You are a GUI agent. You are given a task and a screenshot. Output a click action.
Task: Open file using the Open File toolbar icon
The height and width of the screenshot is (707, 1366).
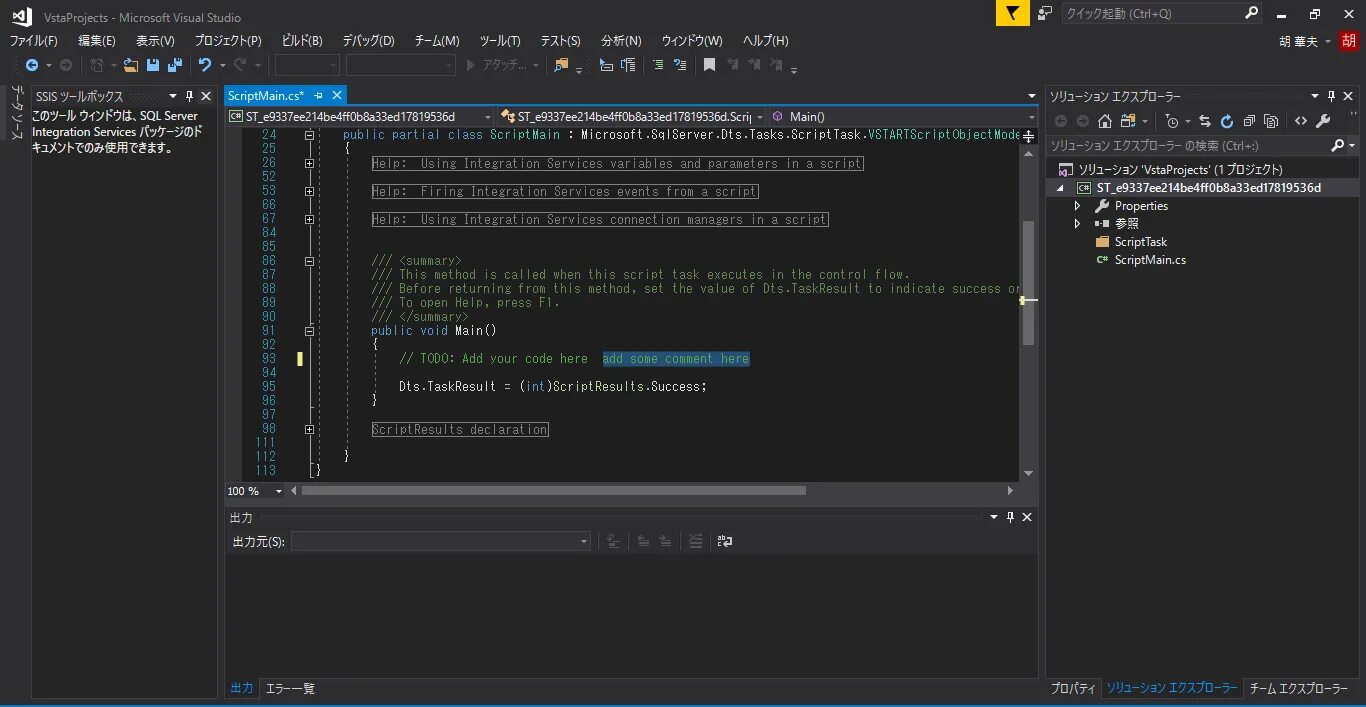coord(130,65)
